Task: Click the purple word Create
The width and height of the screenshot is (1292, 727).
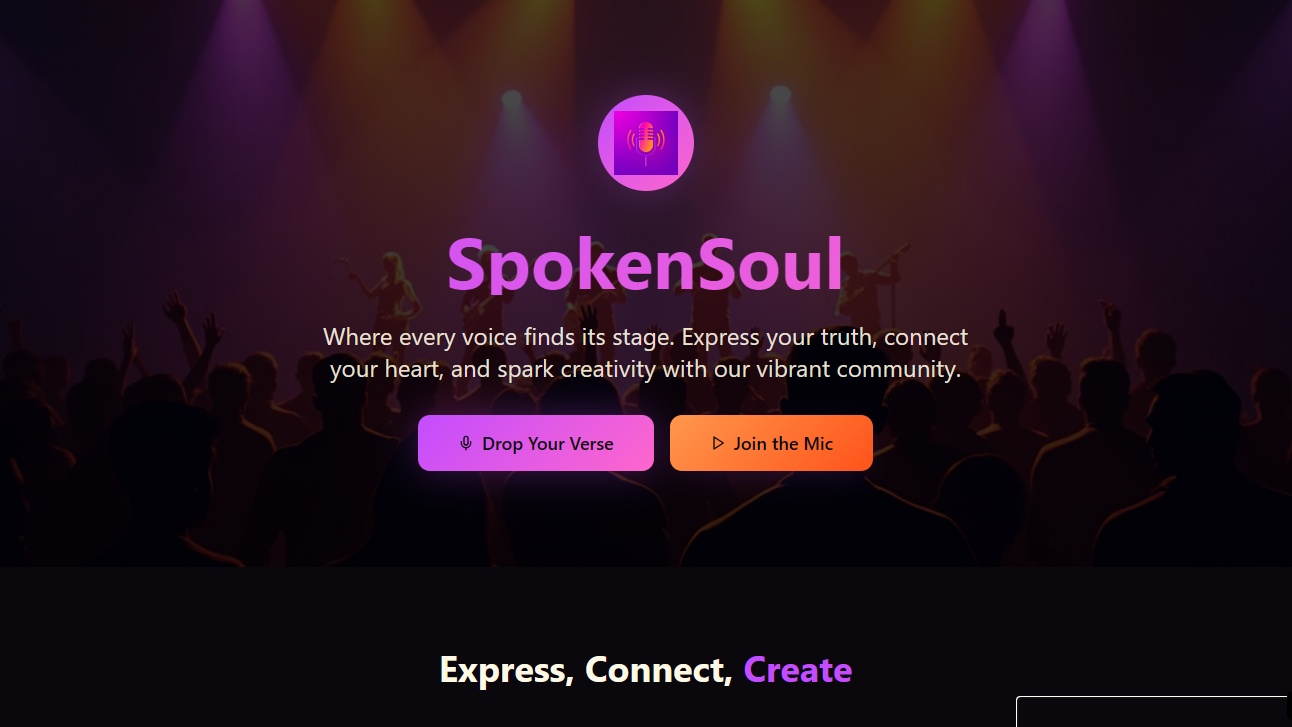Action: click(798, 669)
